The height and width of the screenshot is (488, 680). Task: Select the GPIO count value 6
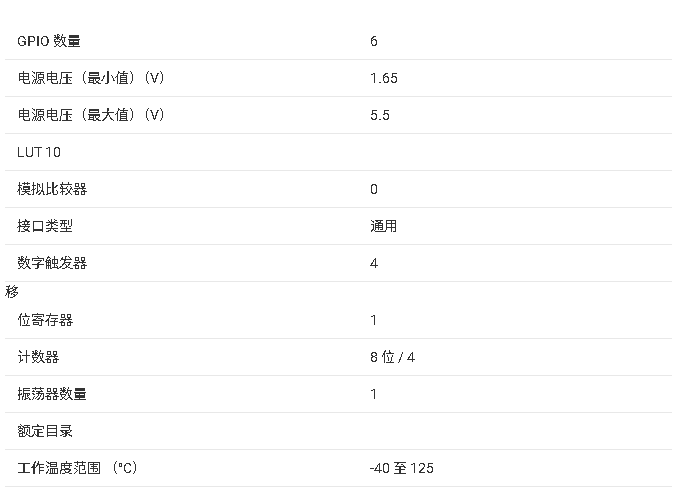374,41
